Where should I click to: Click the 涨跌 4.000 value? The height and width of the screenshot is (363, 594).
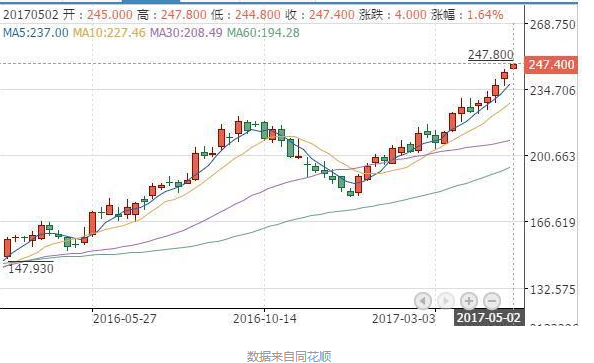click(411, 15)
